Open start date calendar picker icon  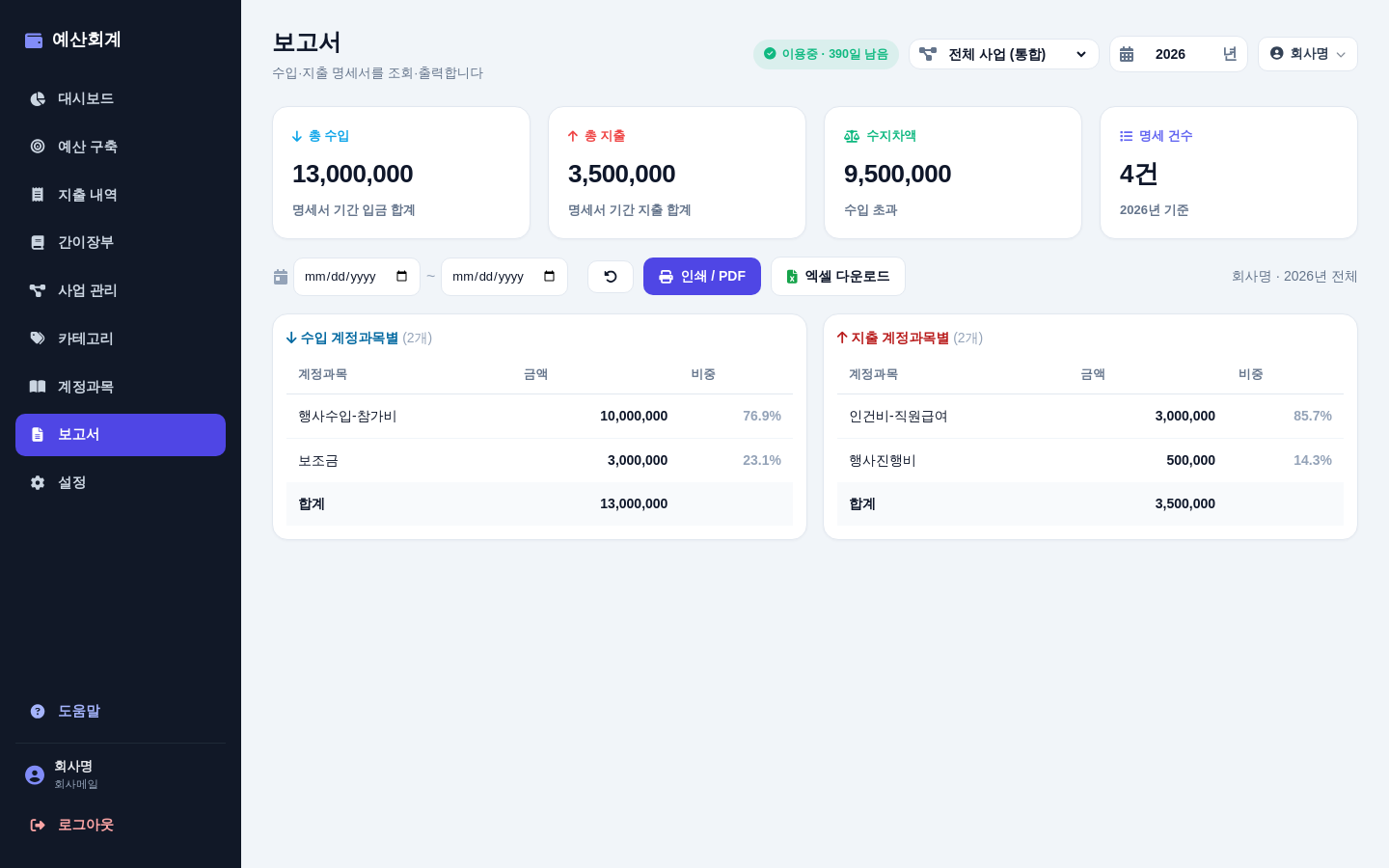401,277
